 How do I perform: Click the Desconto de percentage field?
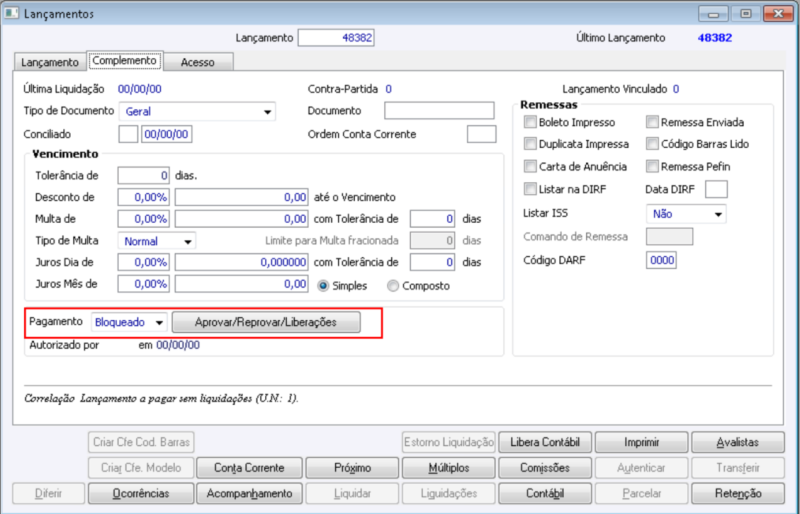pyautogui.click(x=143, y=197)
